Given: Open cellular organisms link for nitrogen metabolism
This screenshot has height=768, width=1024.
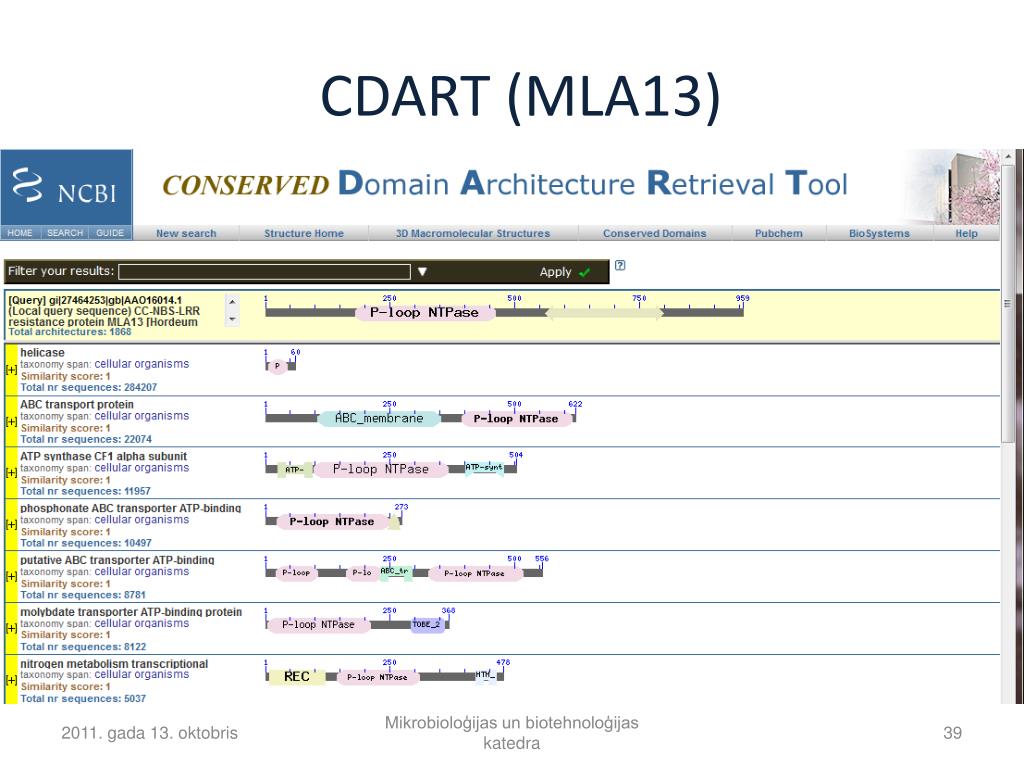Looking at the screenshot, I should [x=142, y=675].
